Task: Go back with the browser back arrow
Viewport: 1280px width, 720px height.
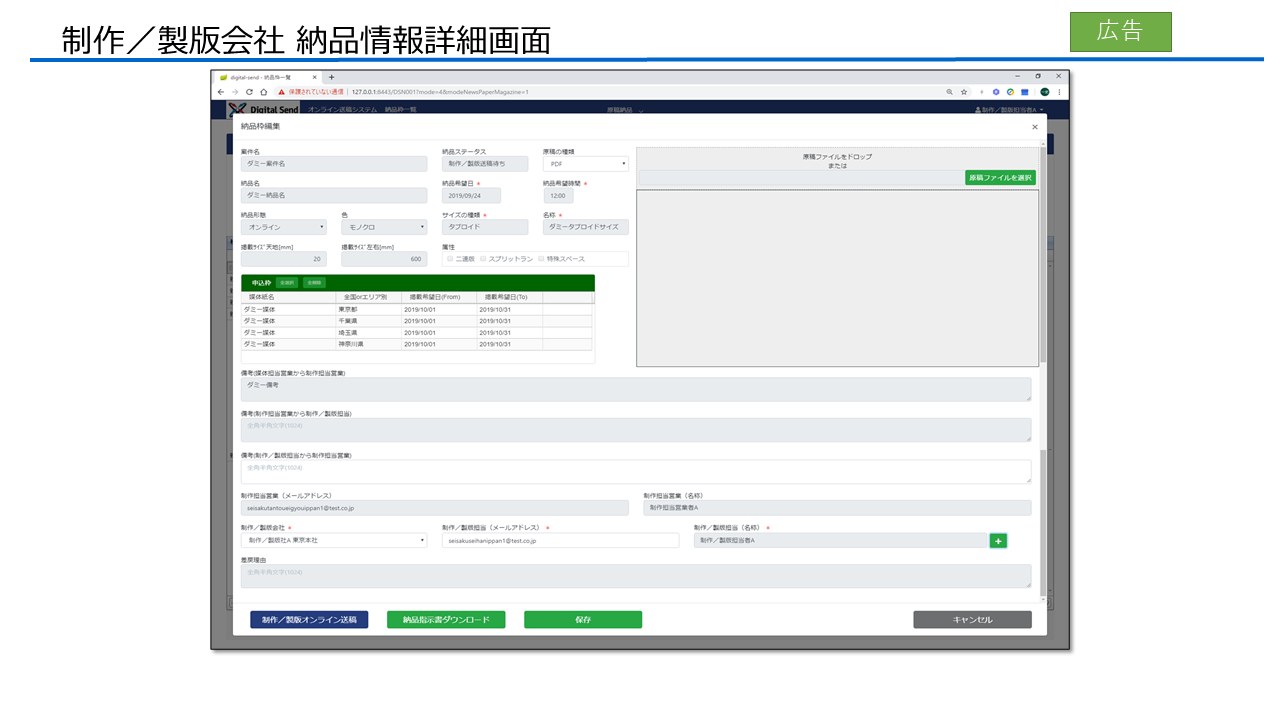Action: (221, 91)
